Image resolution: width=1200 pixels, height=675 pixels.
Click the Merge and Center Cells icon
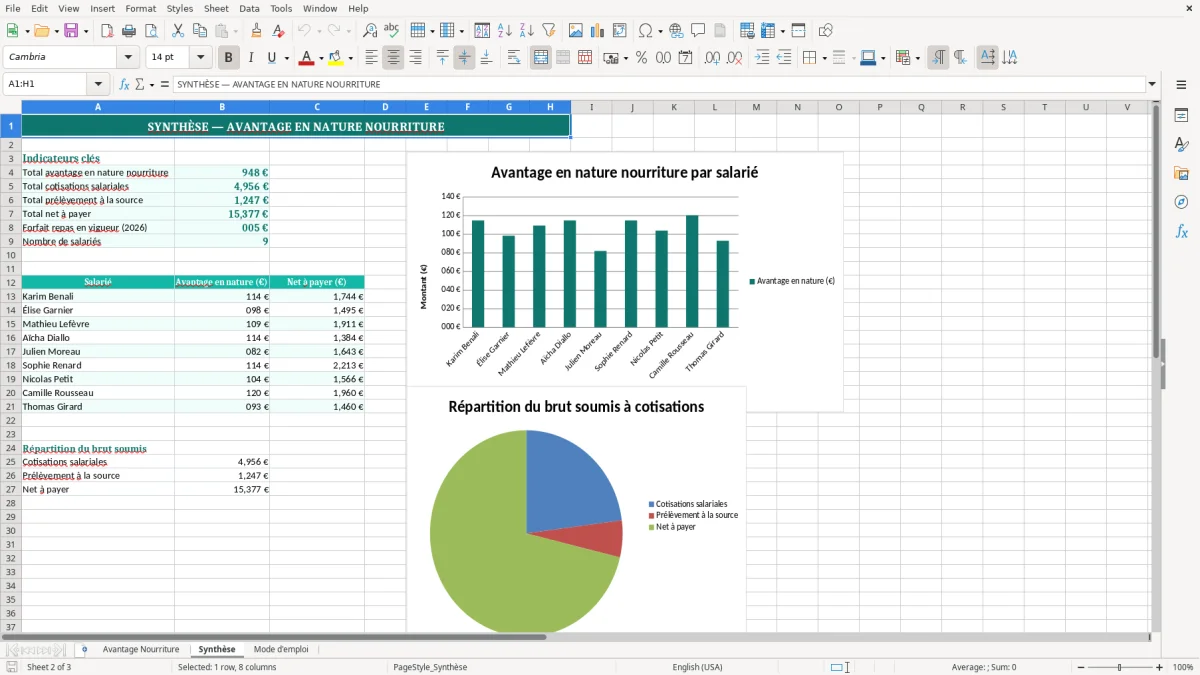[541, 58]
